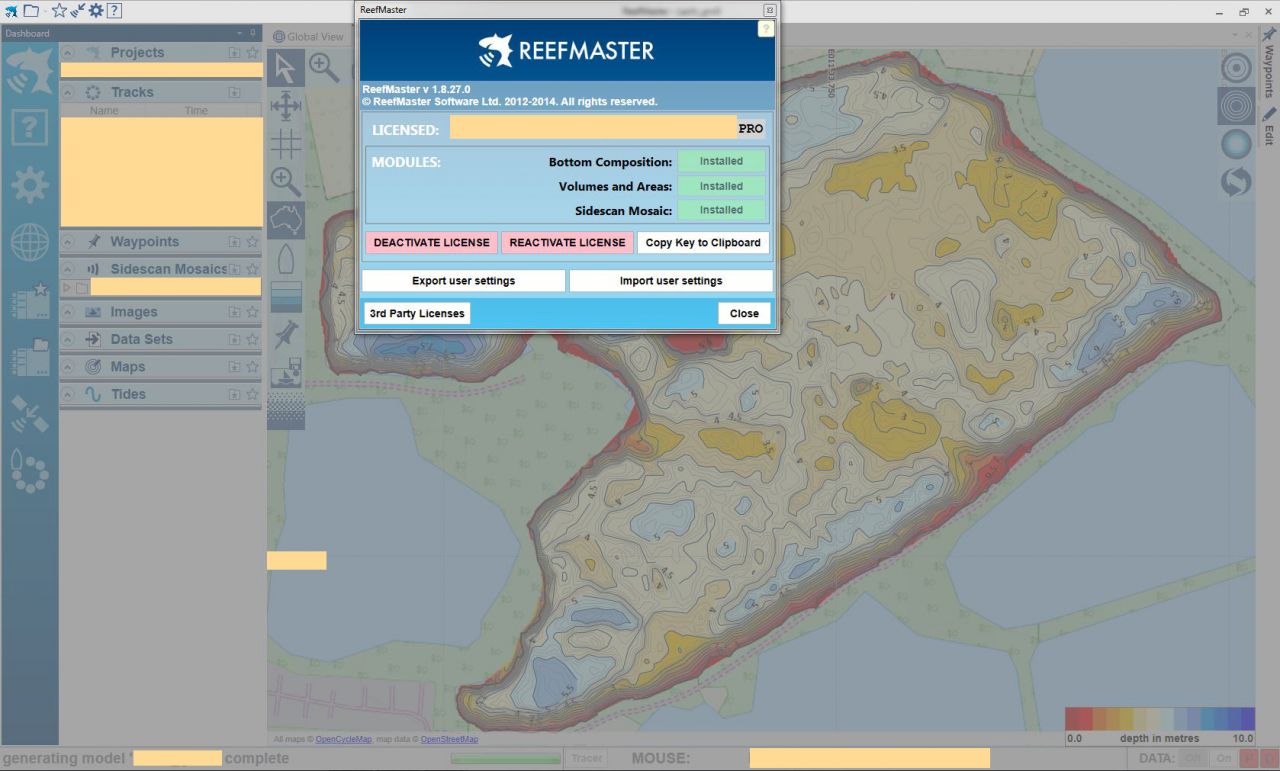
Task: Open the folder icon in the title toolbar
Action: [x=31, y=11]
